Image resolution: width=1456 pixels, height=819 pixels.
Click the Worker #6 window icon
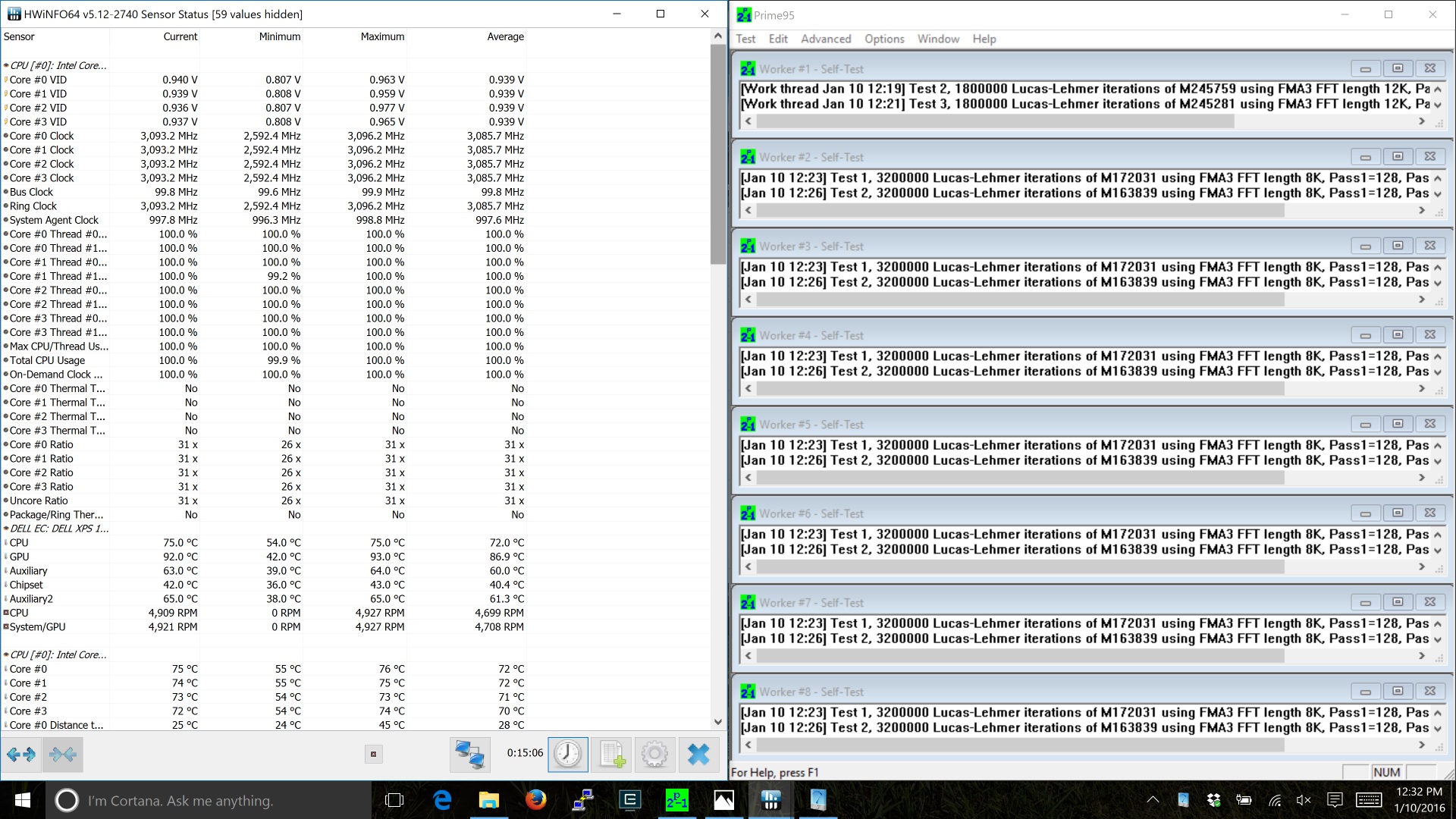pos(748,513)
